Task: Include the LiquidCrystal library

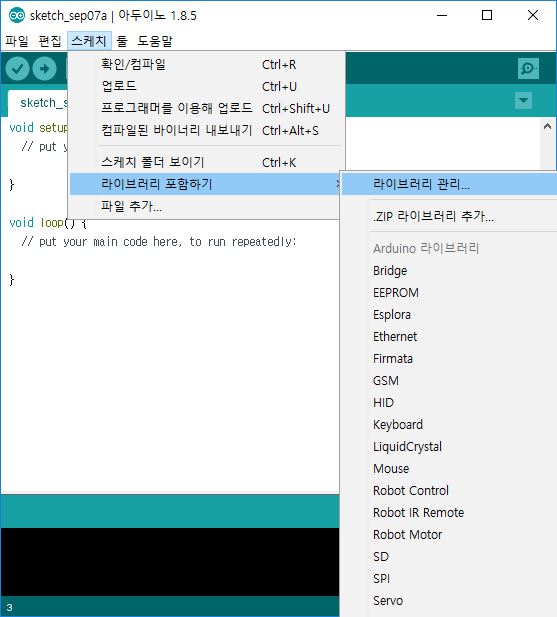Action: [x=449, y=447]
